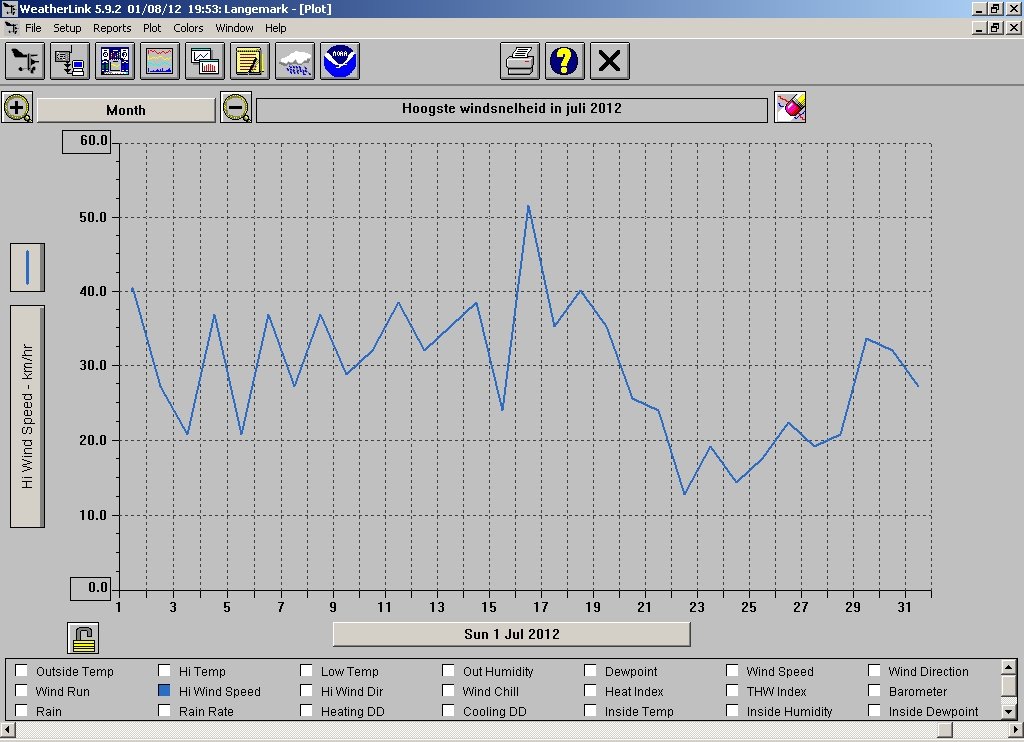Open the Window menu
Image resolution: width=1024 pixels, height=742 pixels.
click(234, 28)
